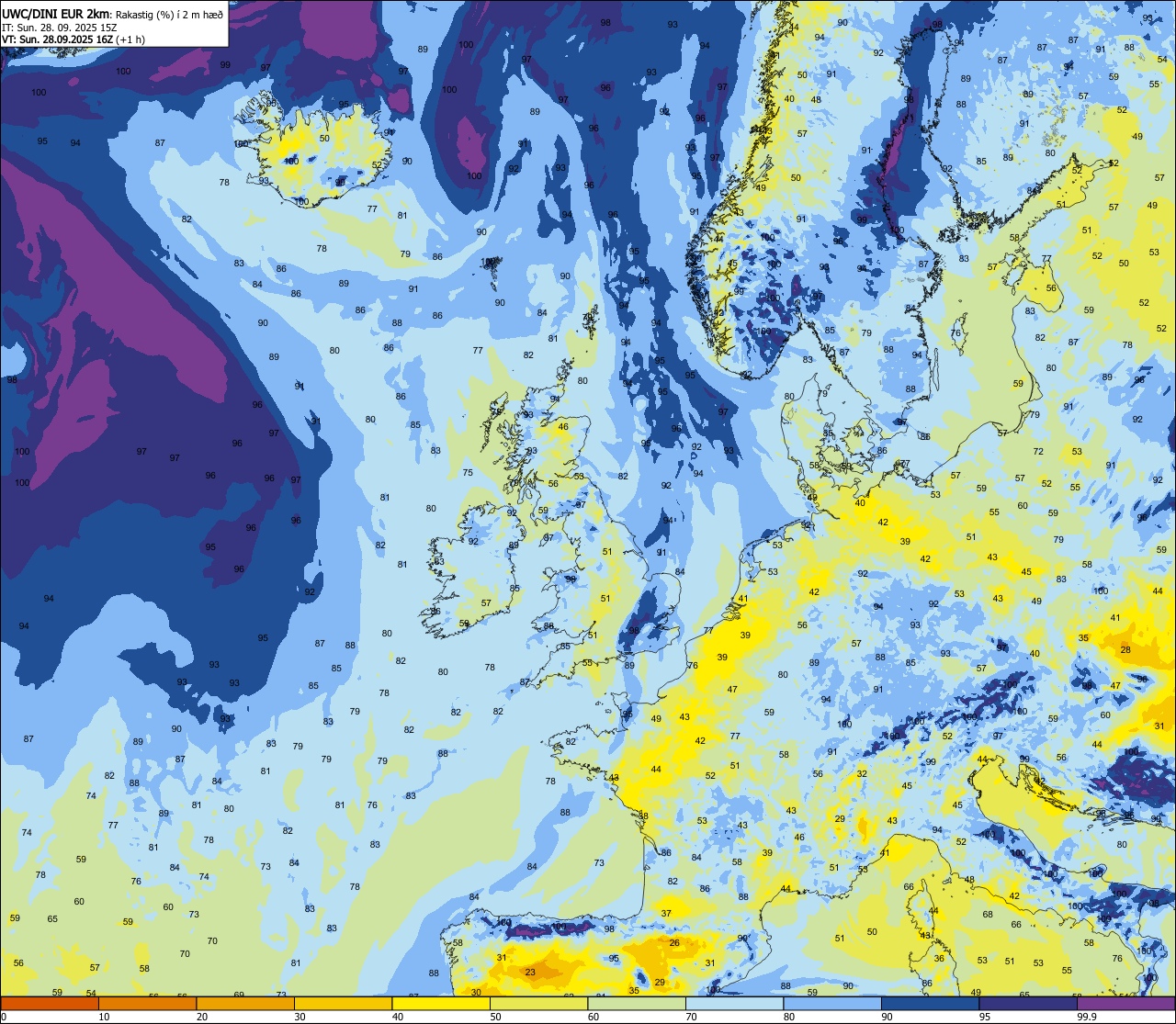The height and width of the screenshot is (1024, 1176).
Task: Click the Rakastig (%) í 2 m hæð label
Action: coord(168,14)
